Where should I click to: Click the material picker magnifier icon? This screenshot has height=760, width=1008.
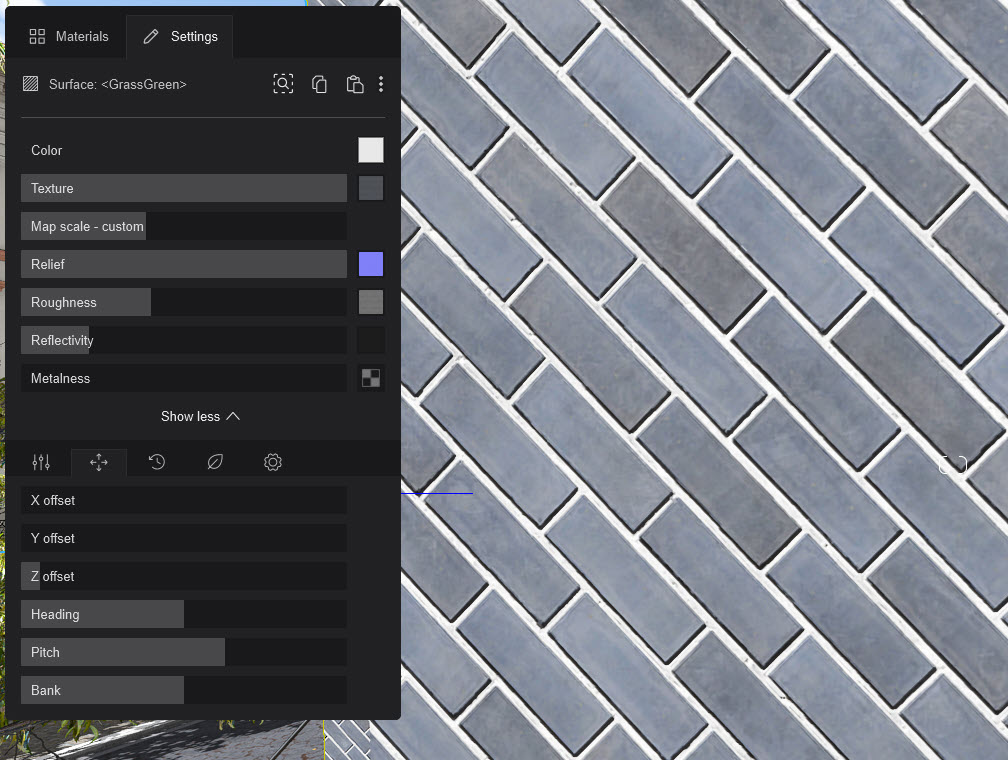pos(283,84)
